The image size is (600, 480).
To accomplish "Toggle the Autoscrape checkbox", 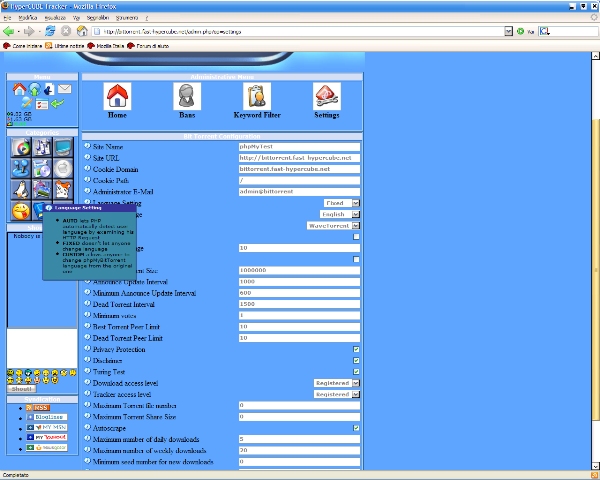I will 356,427.
